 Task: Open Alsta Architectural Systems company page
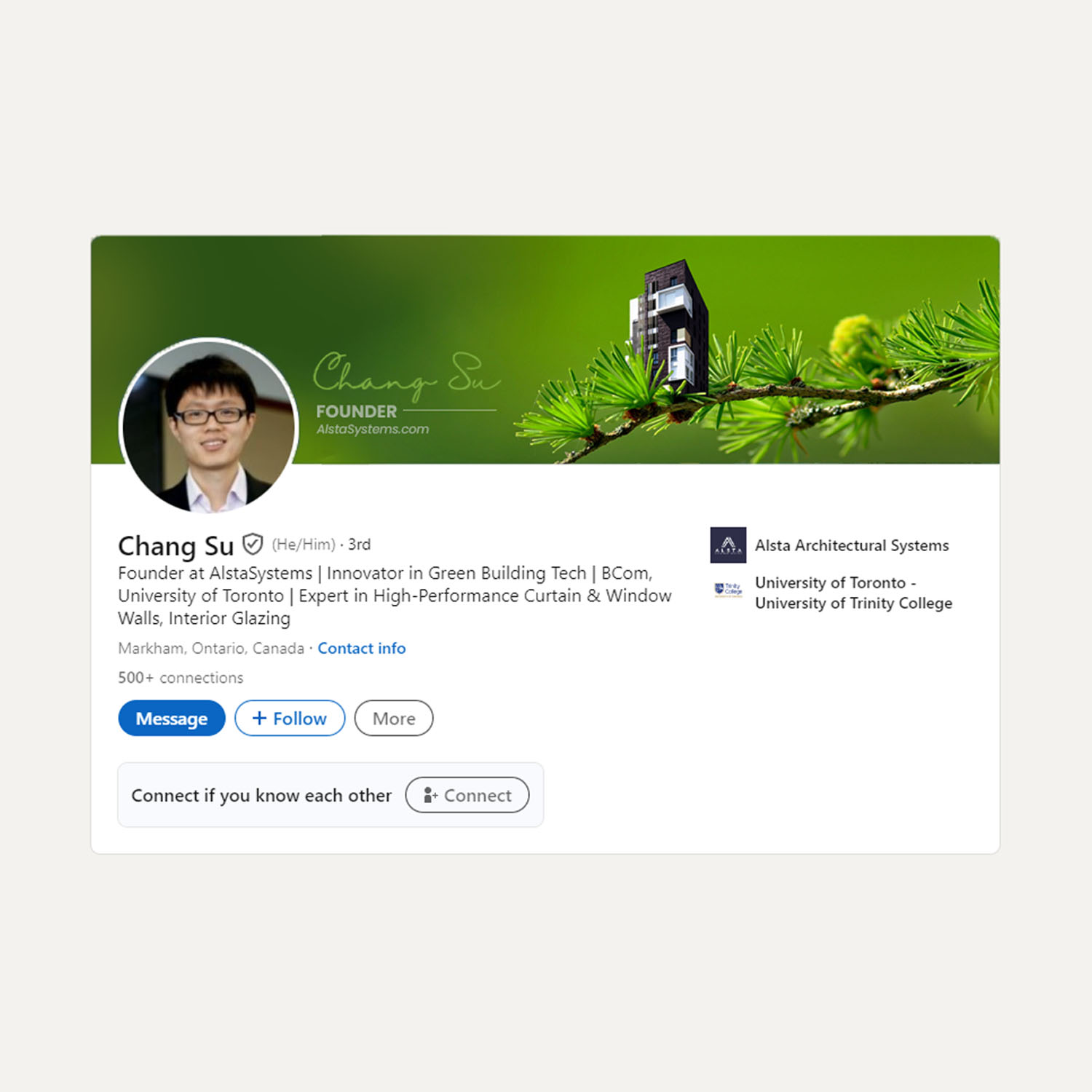(852, 545)
